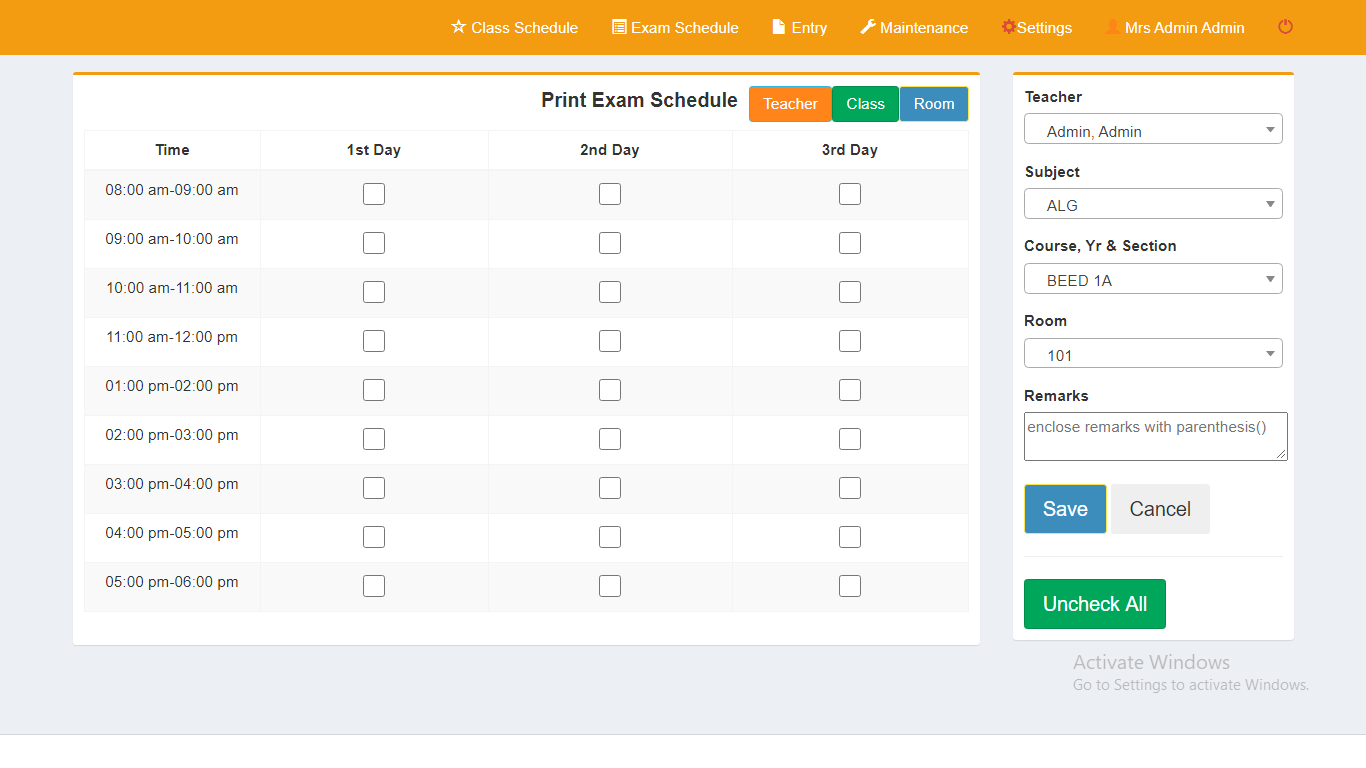Open the Exam Schedule menu
The width and height of the screenshot is (1366, 768).
[675, 28]
